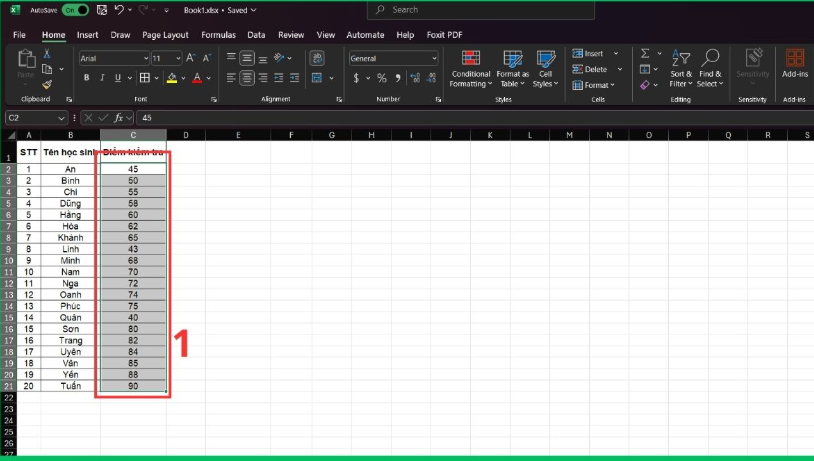The width and height of the screenshot is (814, 461).
Task: Click the Accounting dollar format icon
Action: point(356,78)
